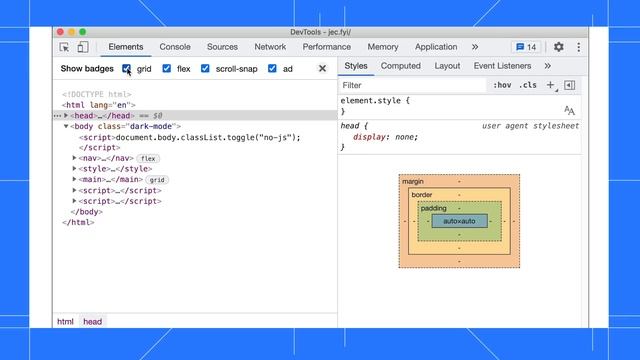Add a new style rule plus icon
The image size is (640, 360).
[550, 85]
